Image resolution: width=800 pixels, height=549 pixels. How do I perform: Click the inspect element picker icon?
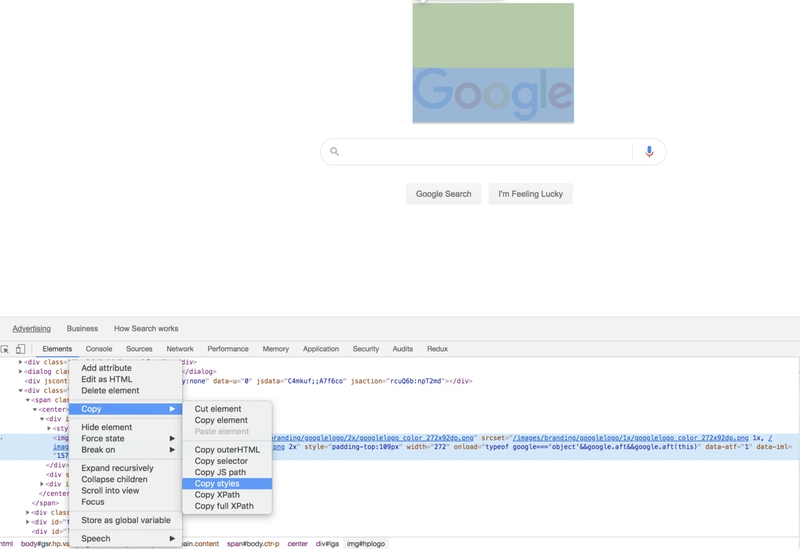5,349
